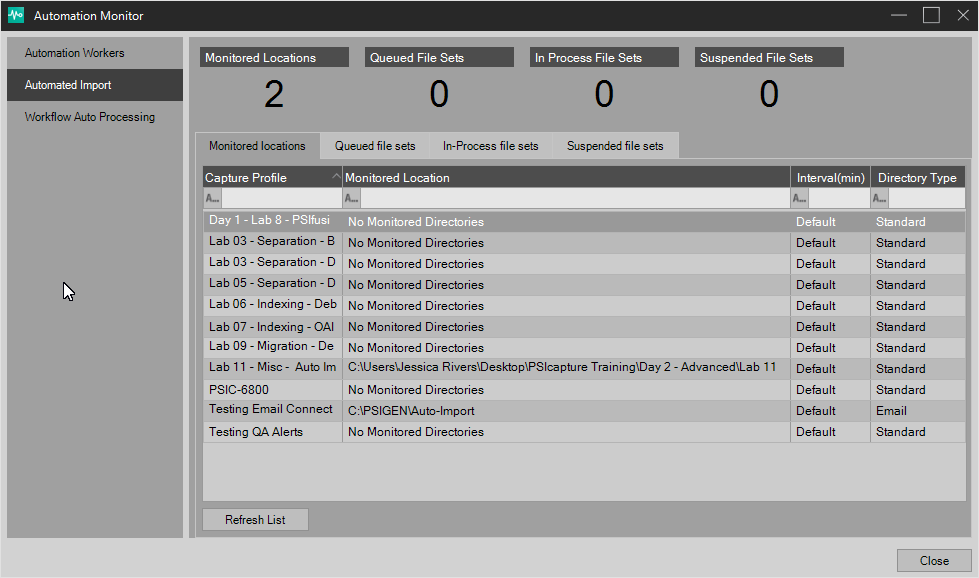Select Automated Import in the sidebar
Viewport: 979px width, 578px height.
pyautogui.click(x=95, y=85)
